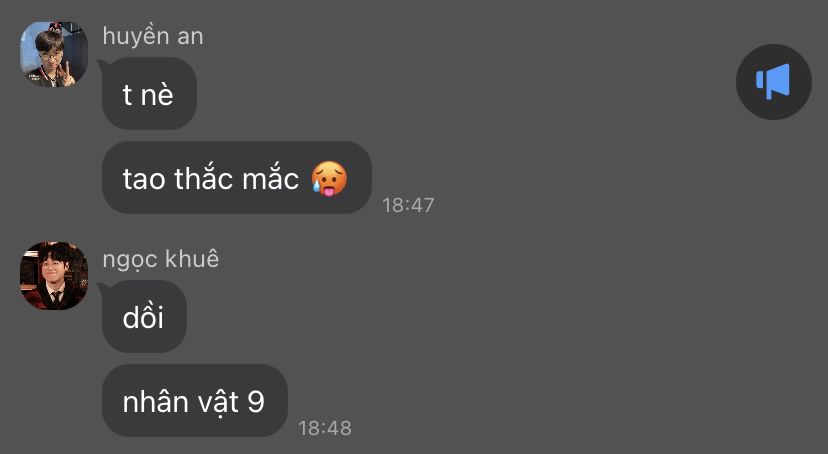Viewport: 828px width, 454px height.
Task: Click the word "mắc" beside the emoji
Action: pos(270,177)
